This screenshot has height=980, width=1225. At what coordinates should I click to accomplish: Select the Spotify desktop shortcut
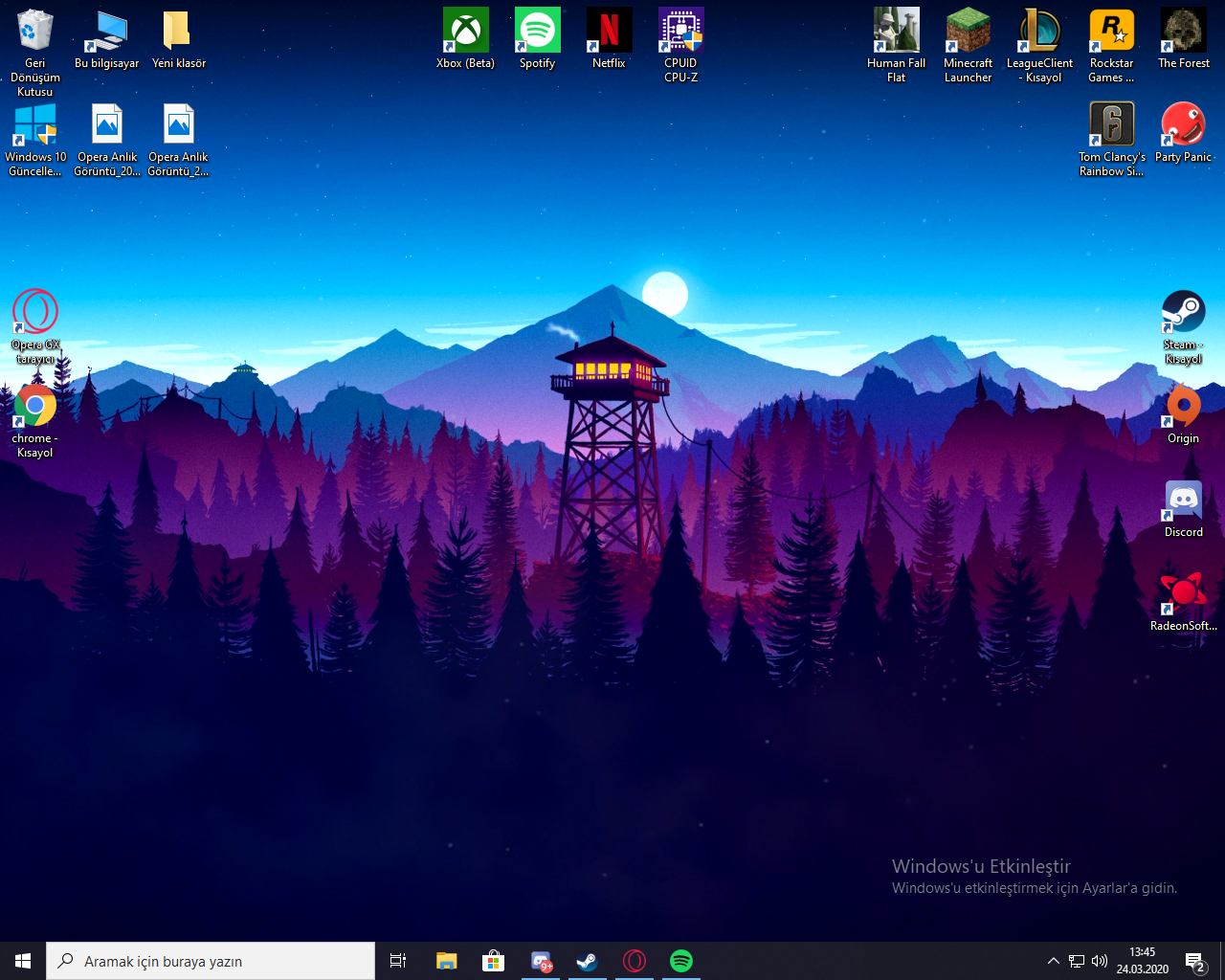(x=538, y=40)
